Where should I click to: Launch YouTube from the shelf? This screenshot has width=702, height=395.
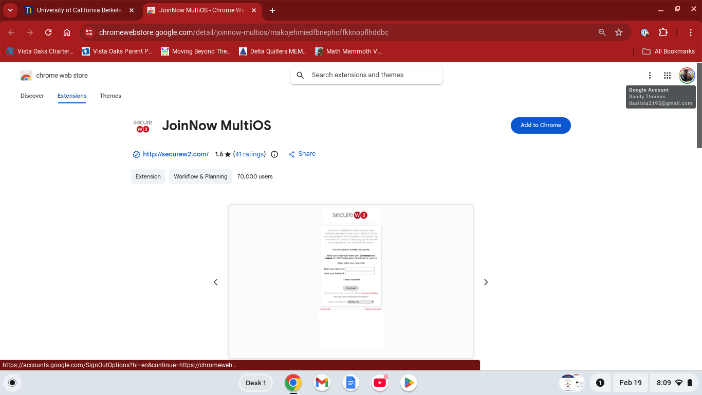point(380,383)
